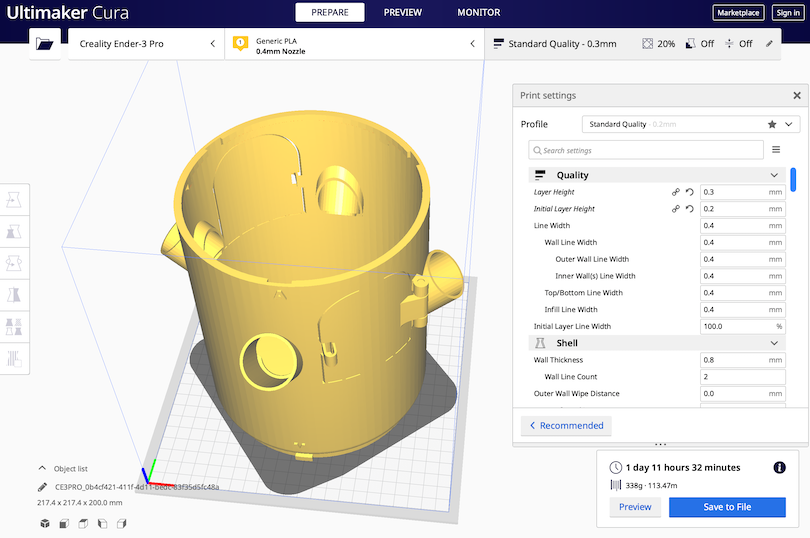Select the Rotate tool in left toolbar

[x=14, y=263]
